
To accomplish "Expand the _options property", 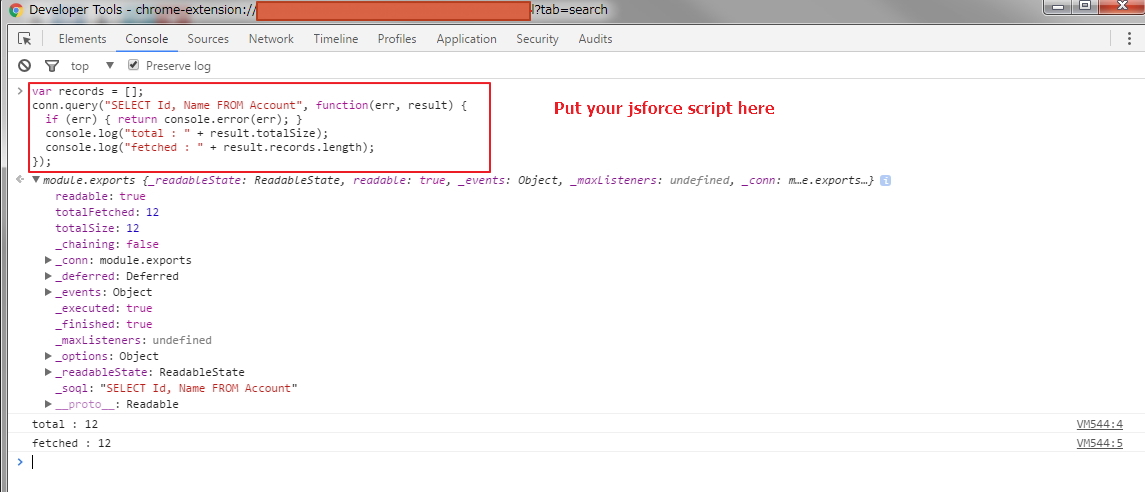I will click(x=48, y=356).
